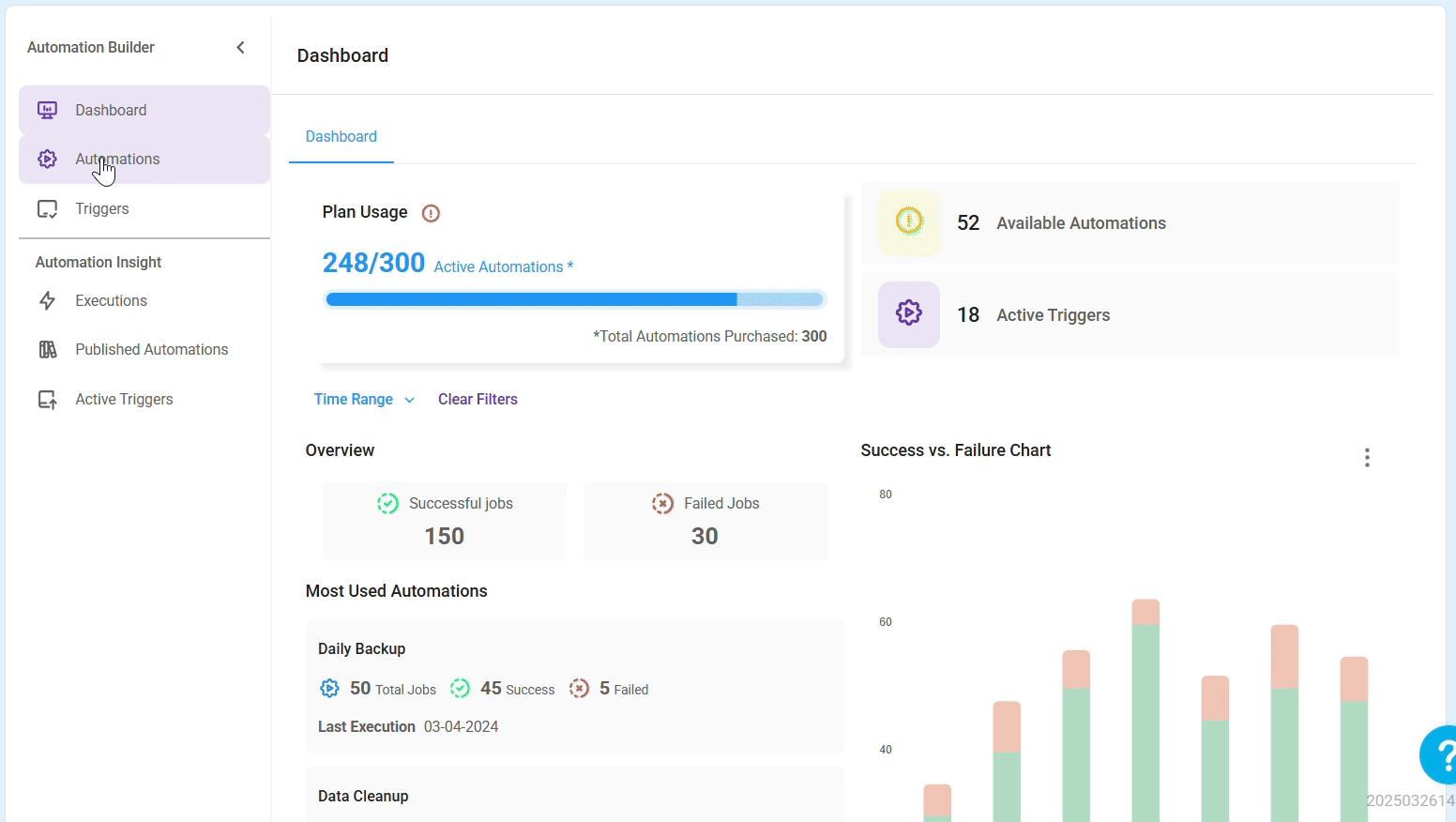
Task: Click the Automations gear icon in sidebar
Action: pyautogui.click(x=47, y=159)
